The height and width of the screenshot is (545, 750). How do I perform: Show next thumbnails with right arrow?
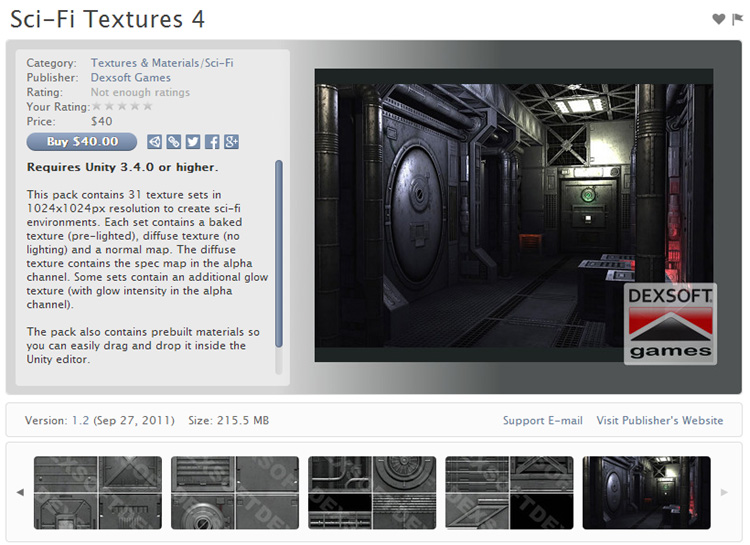point(724,492)
